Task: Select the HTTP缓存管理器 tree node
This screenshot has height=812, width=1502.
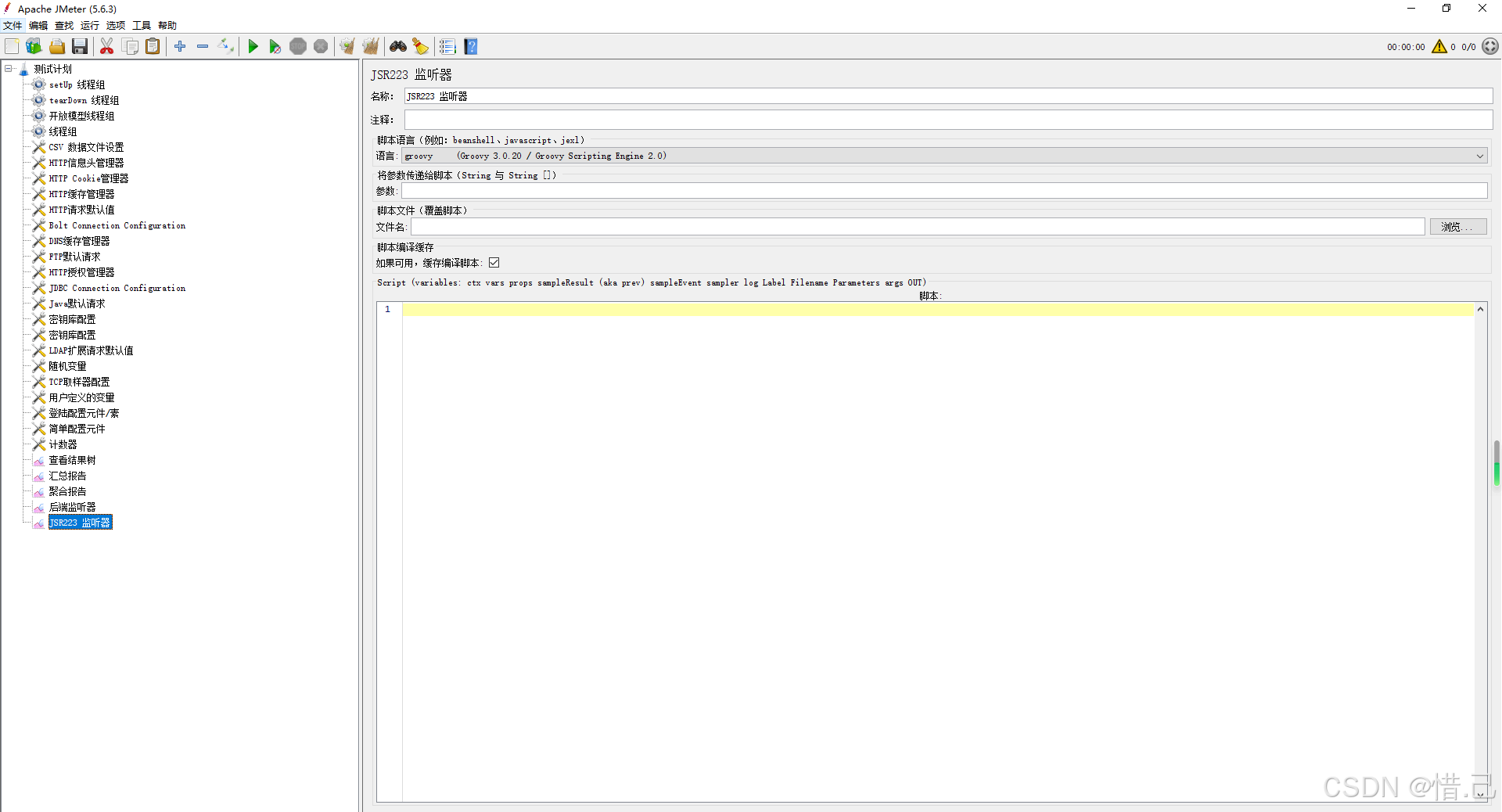Action: point(81,194)
